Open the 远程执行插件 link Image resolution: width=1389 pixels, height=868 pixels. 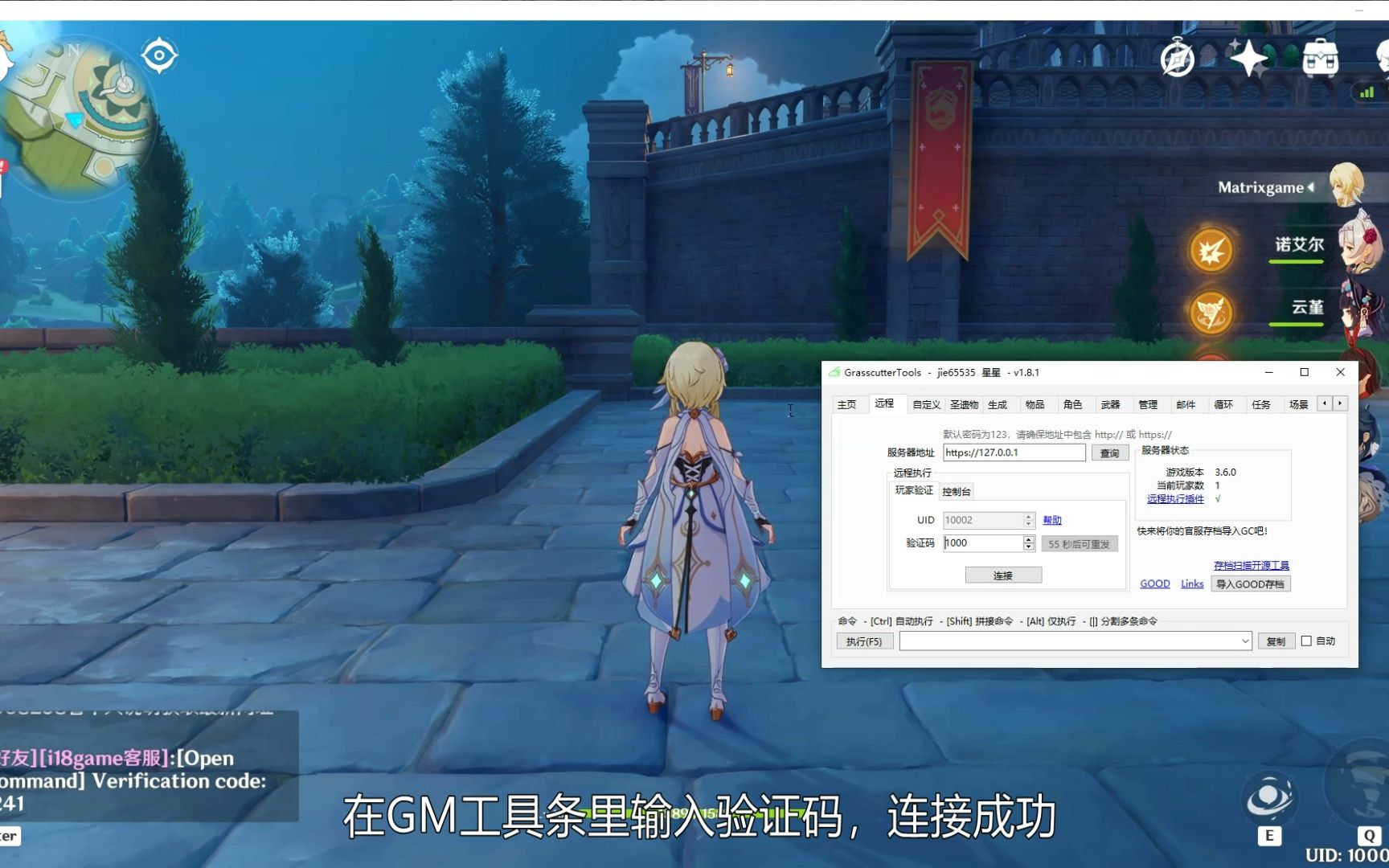(1175, 499)
